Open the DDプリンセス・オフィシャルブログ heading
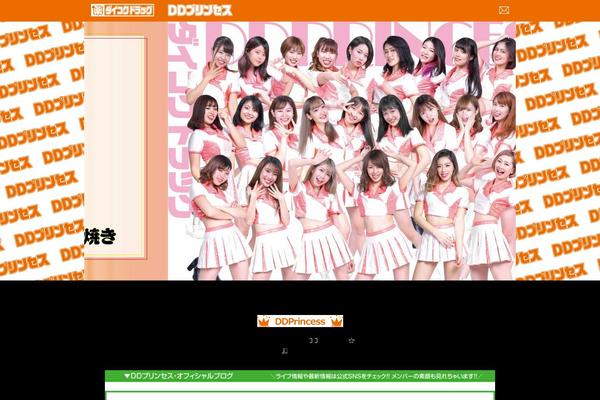 [x=178, y=376]
